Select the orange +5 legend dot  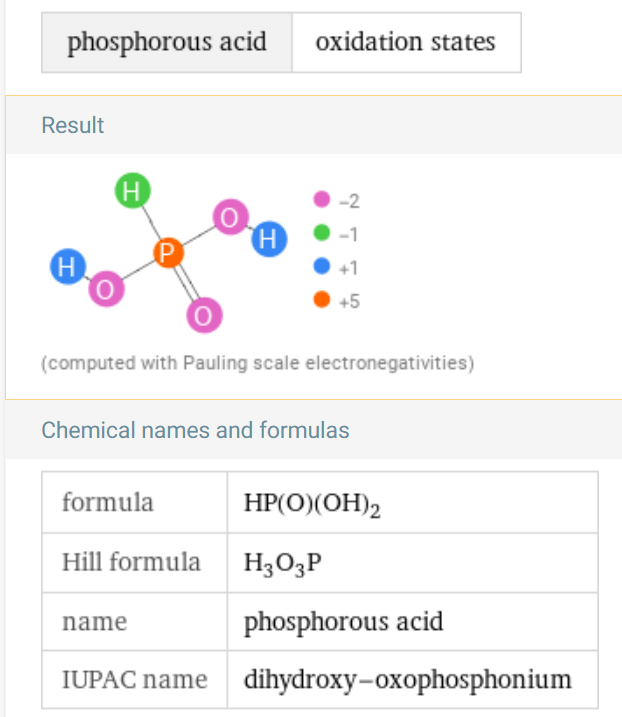click(x=322, y=300)
